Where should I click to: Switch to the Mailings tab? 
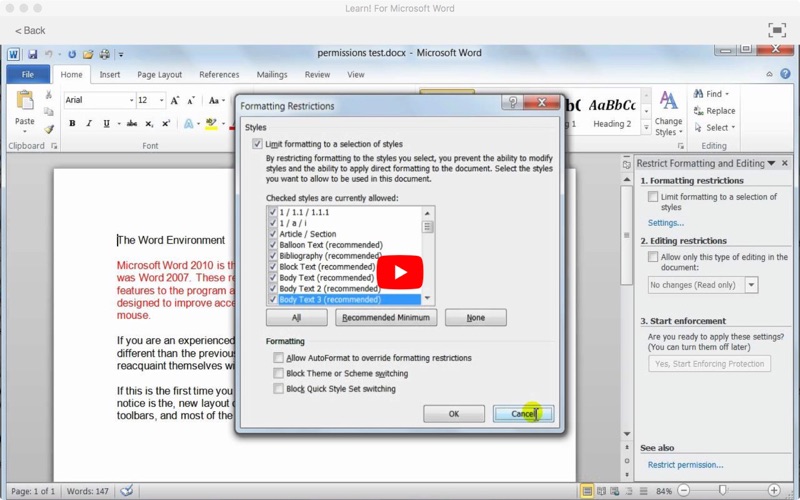pyautogui.click(x=271, y=74)
